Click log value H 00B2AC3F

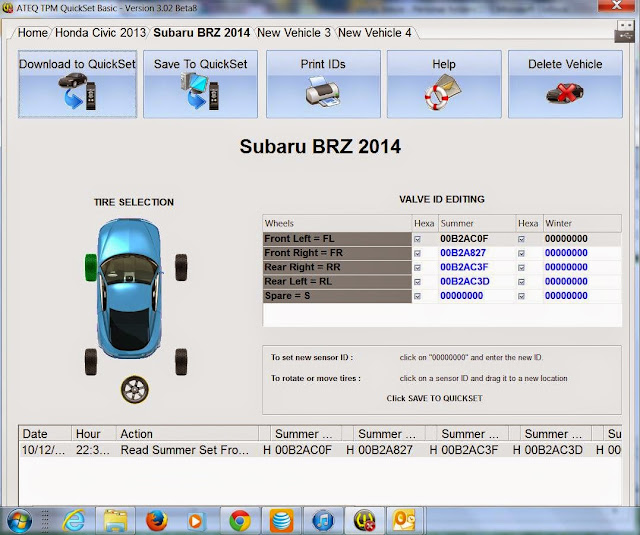pos(464,450)
